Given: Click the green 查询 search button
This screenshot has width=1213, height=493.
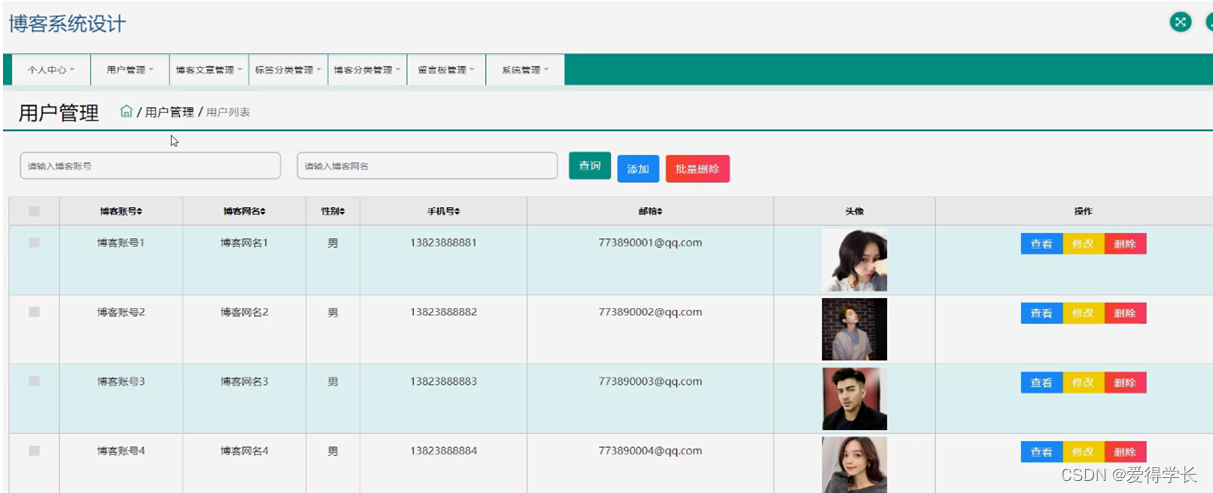Looking at the screenshot, I should [590, 165].
